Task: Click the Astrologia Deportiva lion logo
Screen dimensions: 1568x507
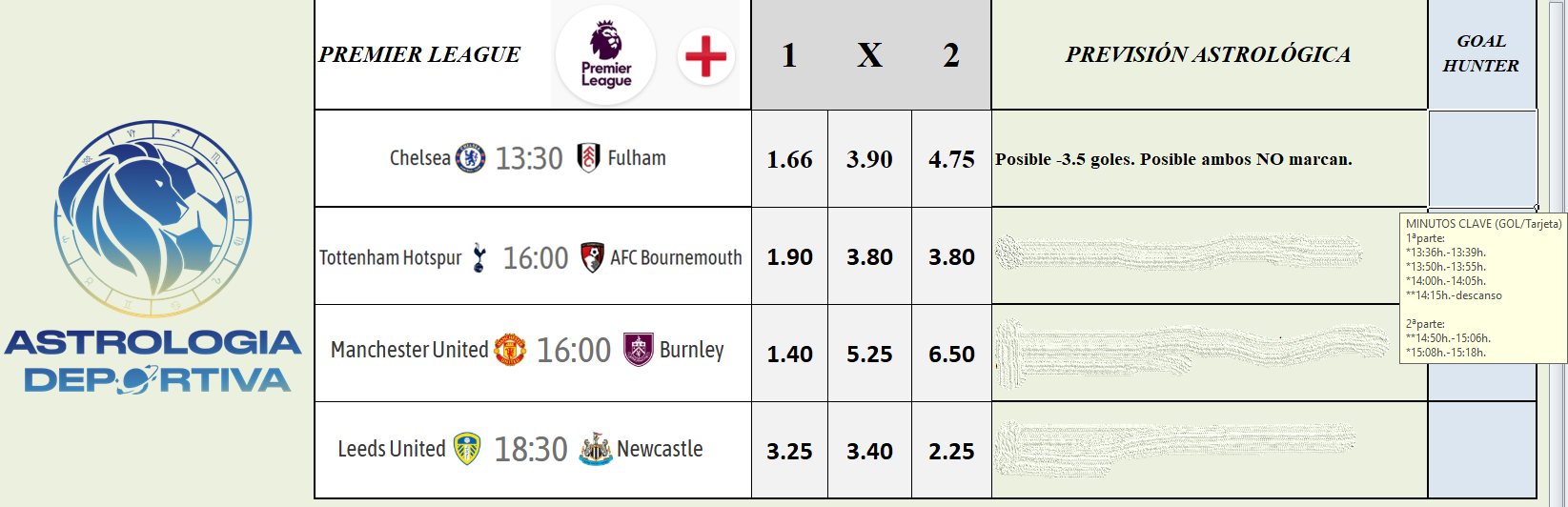Action: [x=153, y=219]
